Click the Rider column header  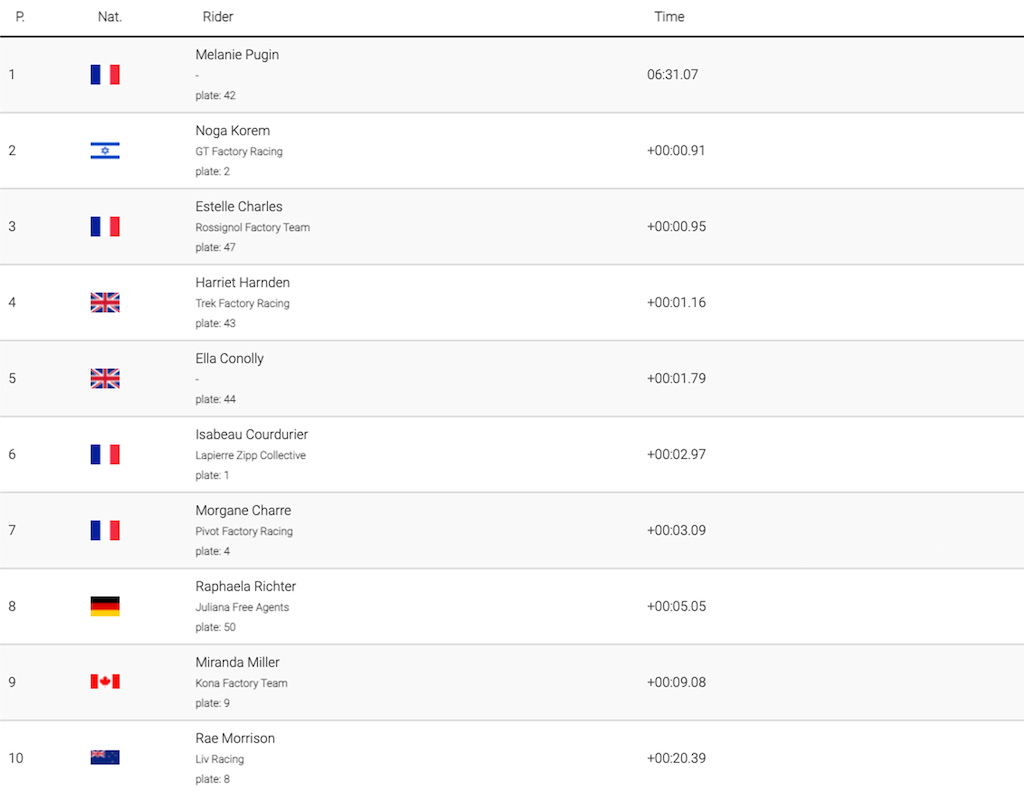point(217,17)
